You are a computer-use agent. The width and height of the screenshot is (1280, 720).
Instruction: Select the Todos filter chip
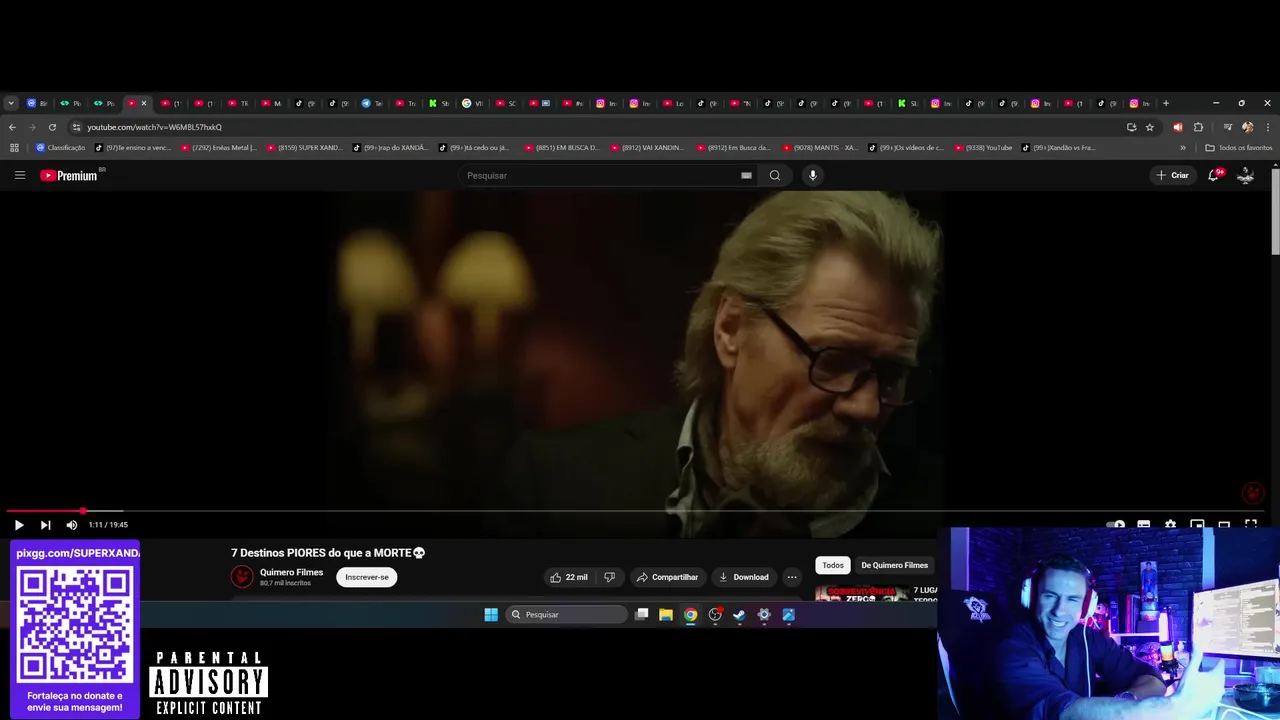(x=833, y=565)
